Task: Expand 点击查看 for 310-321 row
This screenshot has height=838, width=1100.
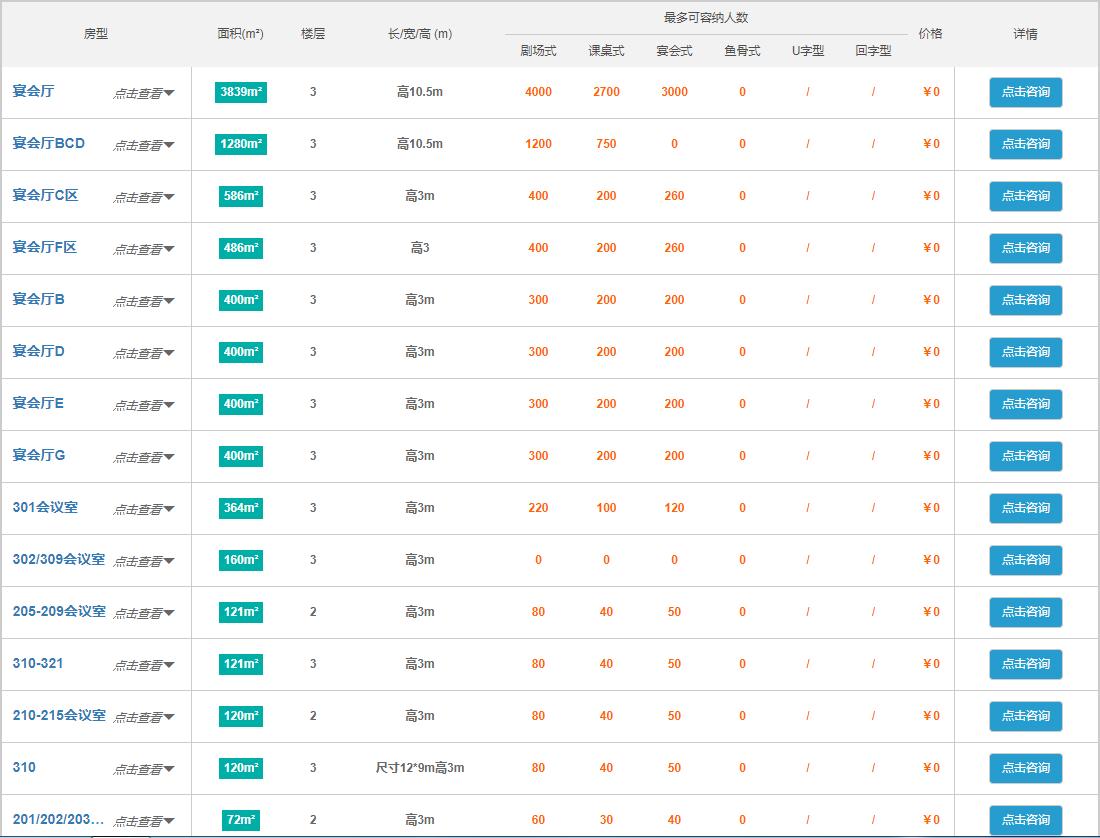Action: tap(143, 665)
